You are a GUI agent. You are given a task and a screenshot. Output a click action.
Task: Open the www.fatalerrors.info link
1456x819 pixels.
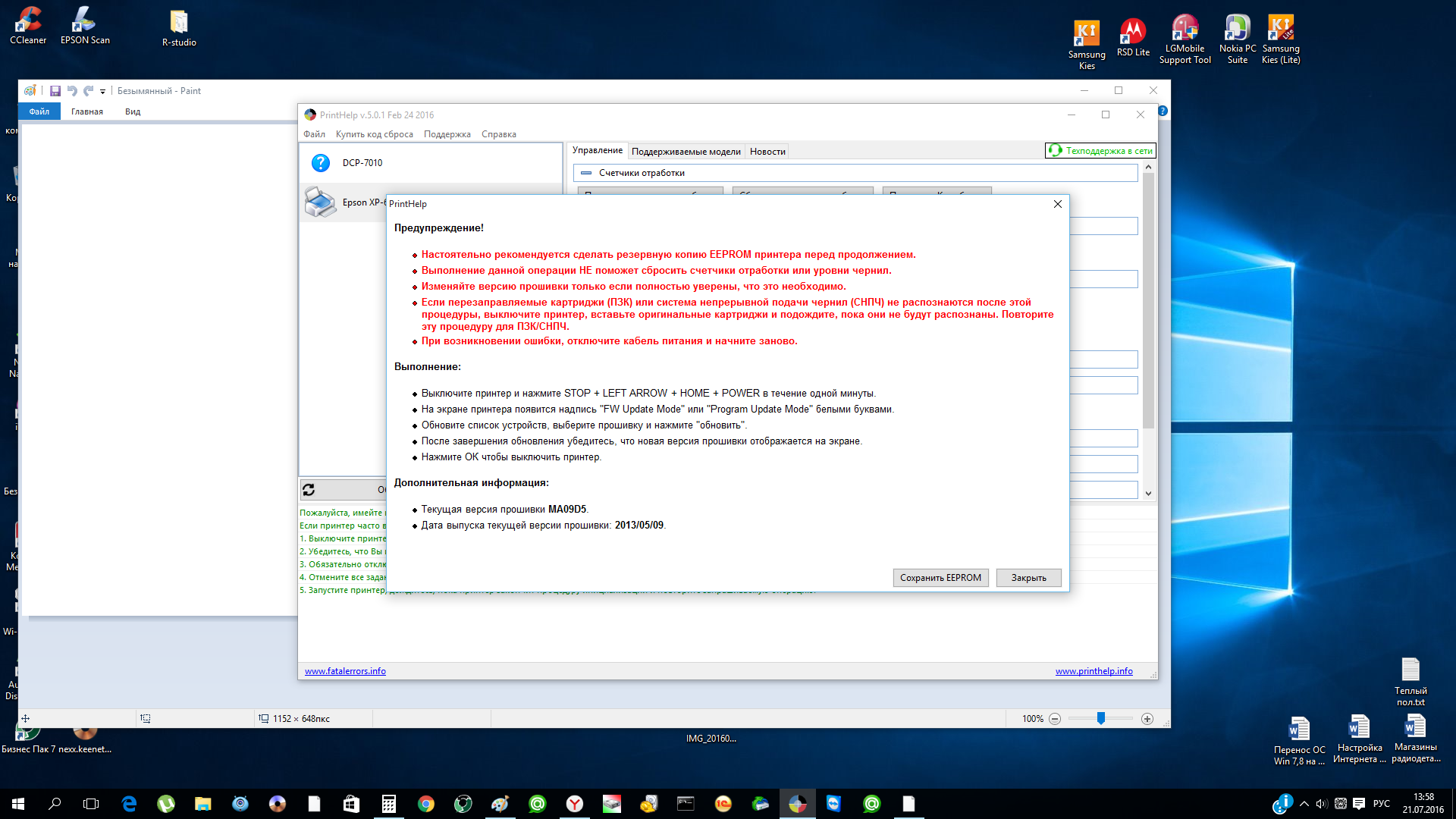pos(345,671)
